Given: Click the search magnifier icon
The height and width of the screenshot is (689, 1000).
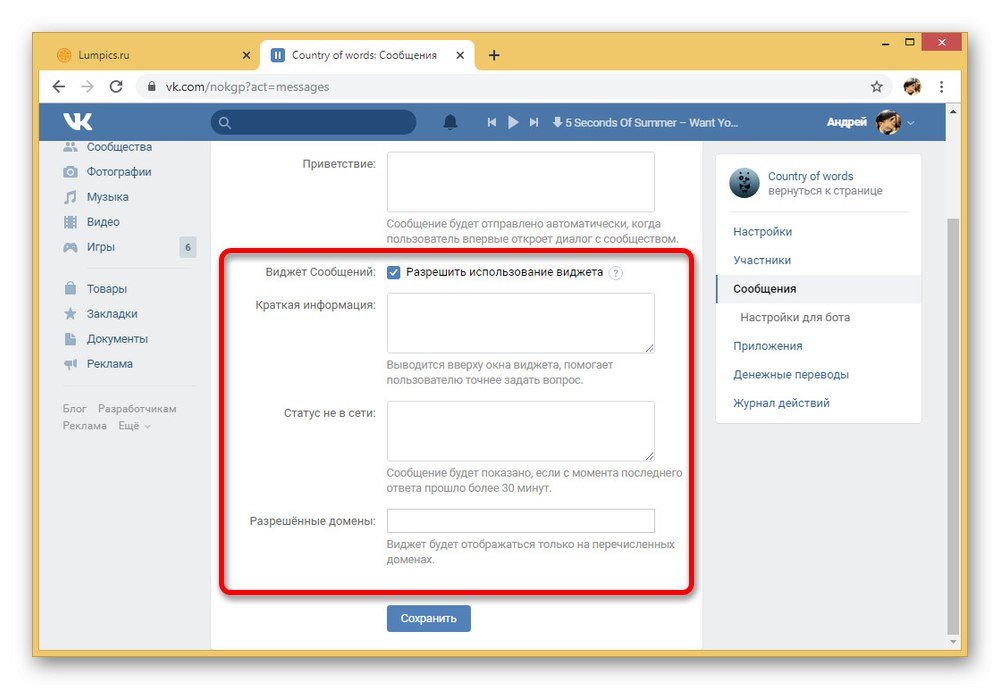Looking at the screenshot, I should tap(224, 122).
